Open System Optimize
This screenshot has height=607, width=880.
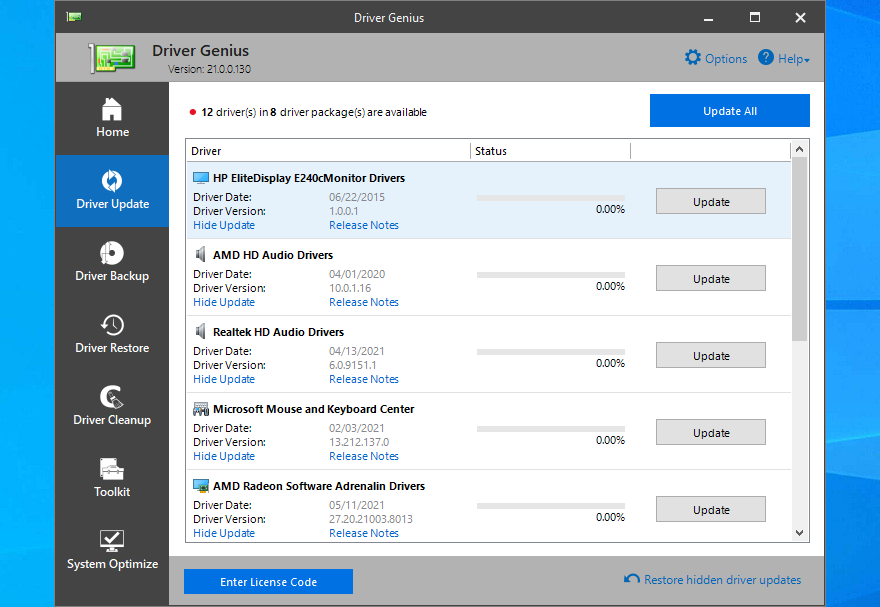(112, 551)
